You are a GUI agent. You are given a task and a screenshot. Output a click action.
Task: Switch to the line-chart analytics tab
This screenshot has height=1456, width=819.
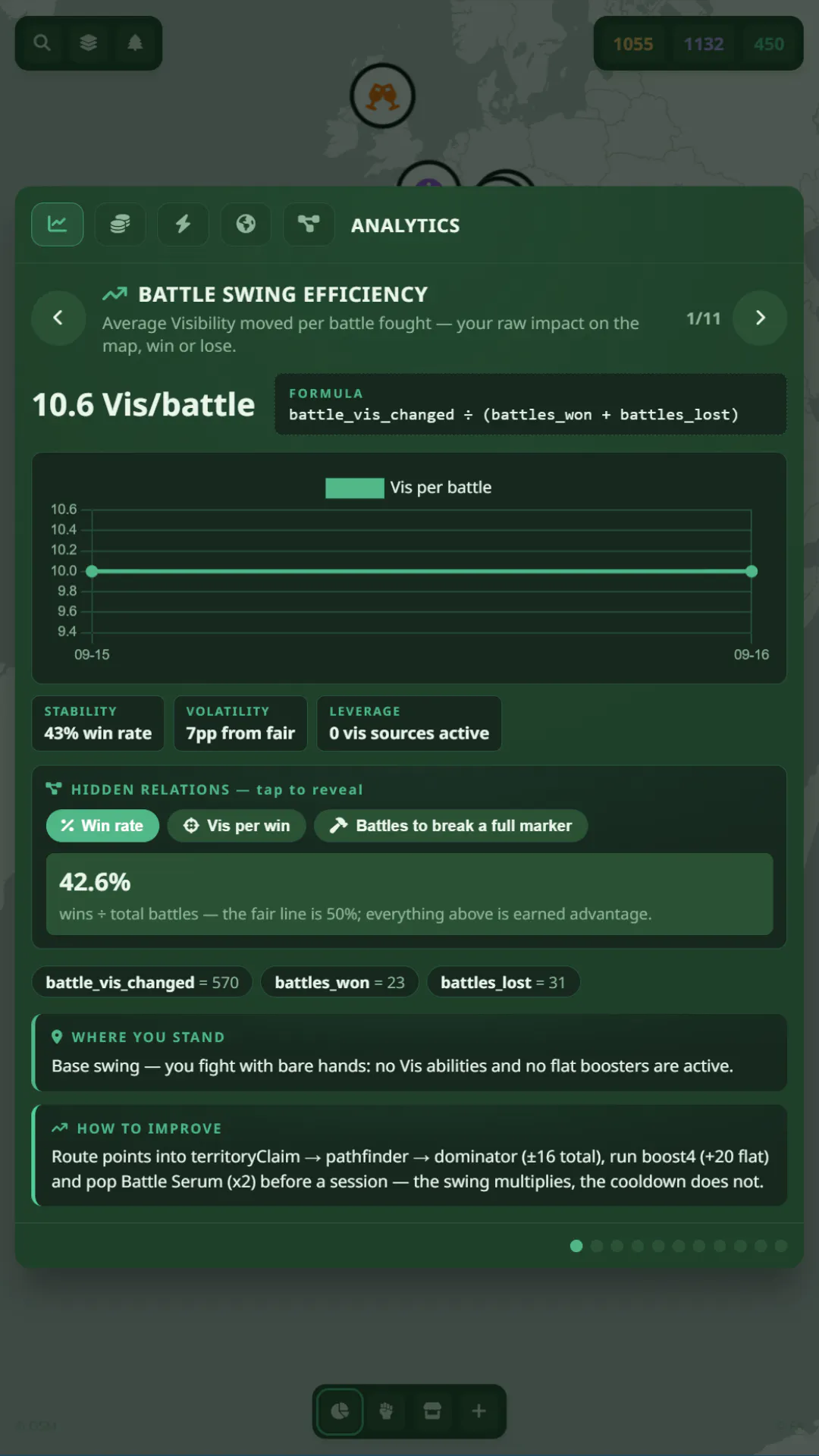point(58,224)
